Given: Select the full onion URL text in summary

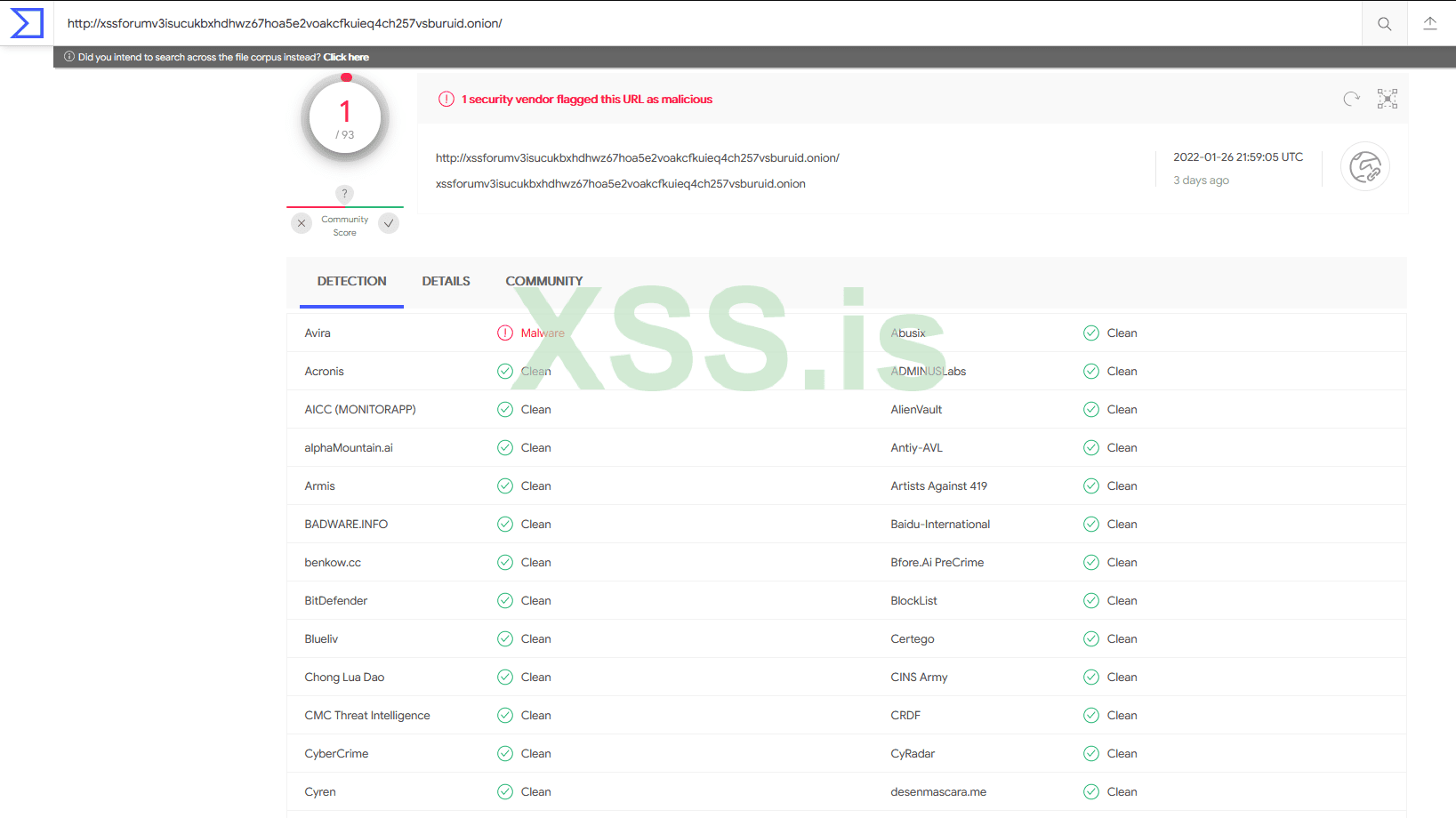Looking at the screenshot, I should click(638, 158).
